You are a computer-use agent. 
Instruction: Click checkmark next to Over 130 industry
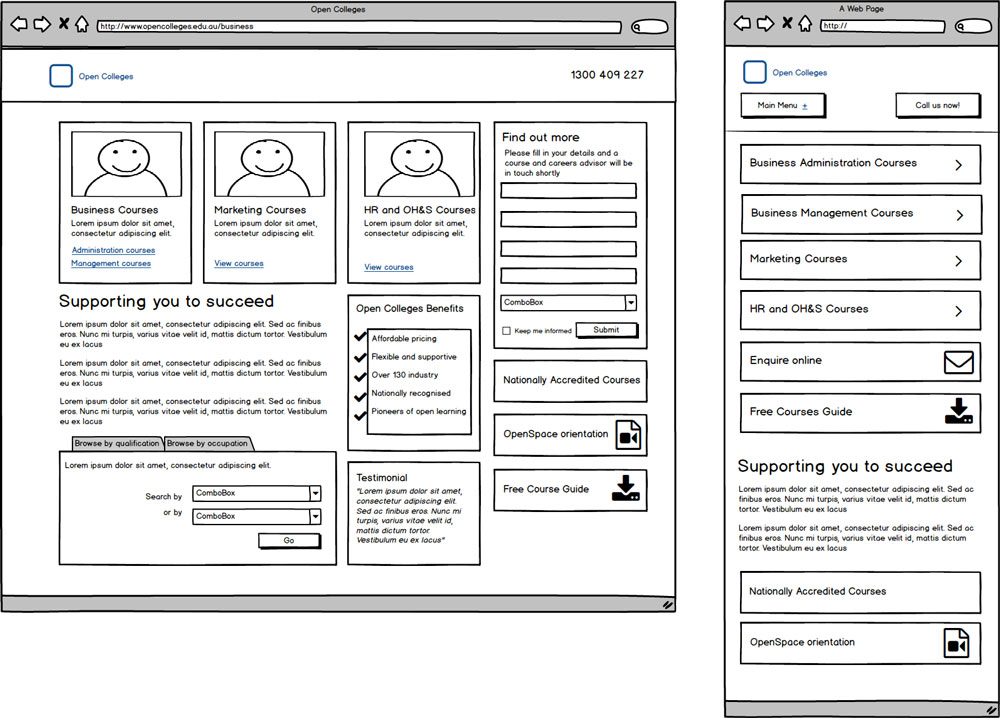click(360, 377)
